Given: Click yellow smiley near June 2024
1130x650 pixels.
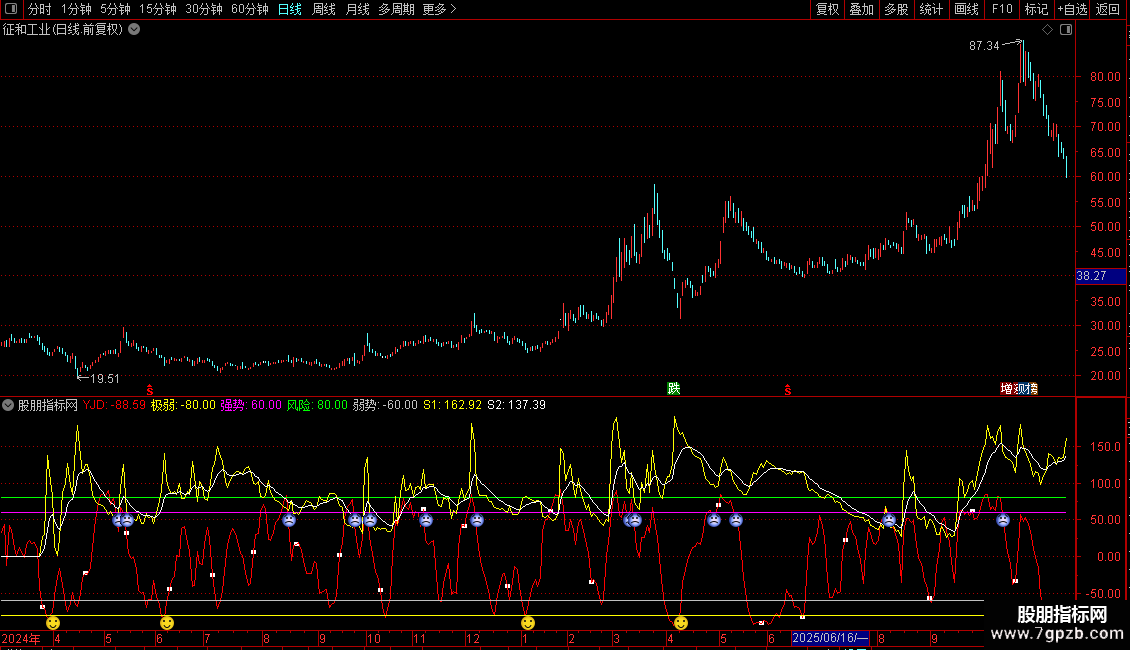Looking at the screenshot, I should 167,623.
